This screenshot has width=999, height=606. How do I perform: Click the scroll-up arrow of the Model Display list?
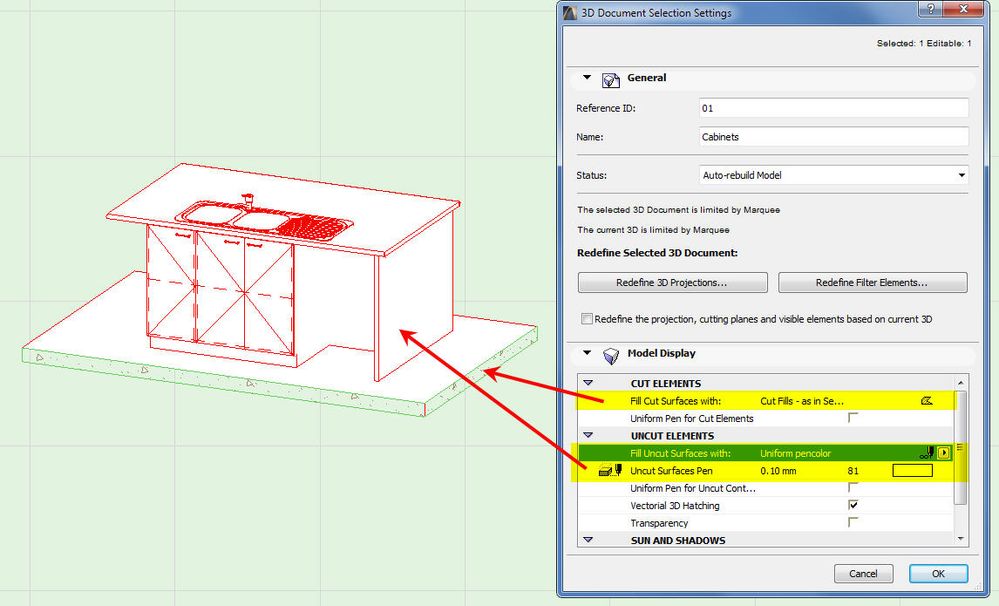pos(961,381)
